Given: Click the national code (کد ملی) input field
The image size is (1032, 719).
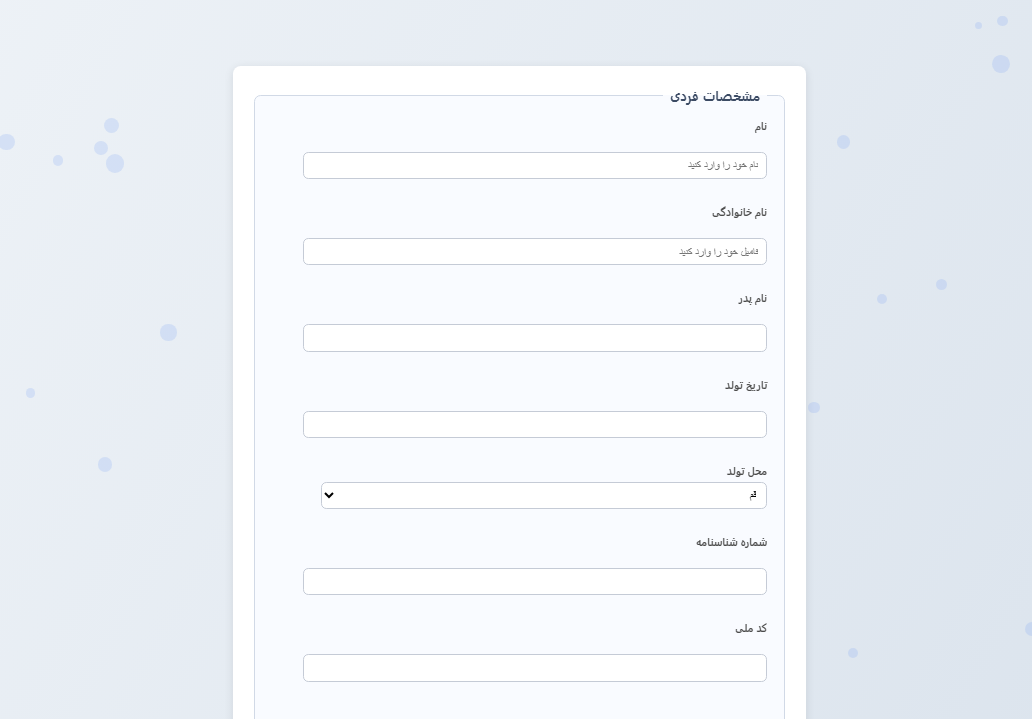Looking at the screenshot, I should [535, 668].
